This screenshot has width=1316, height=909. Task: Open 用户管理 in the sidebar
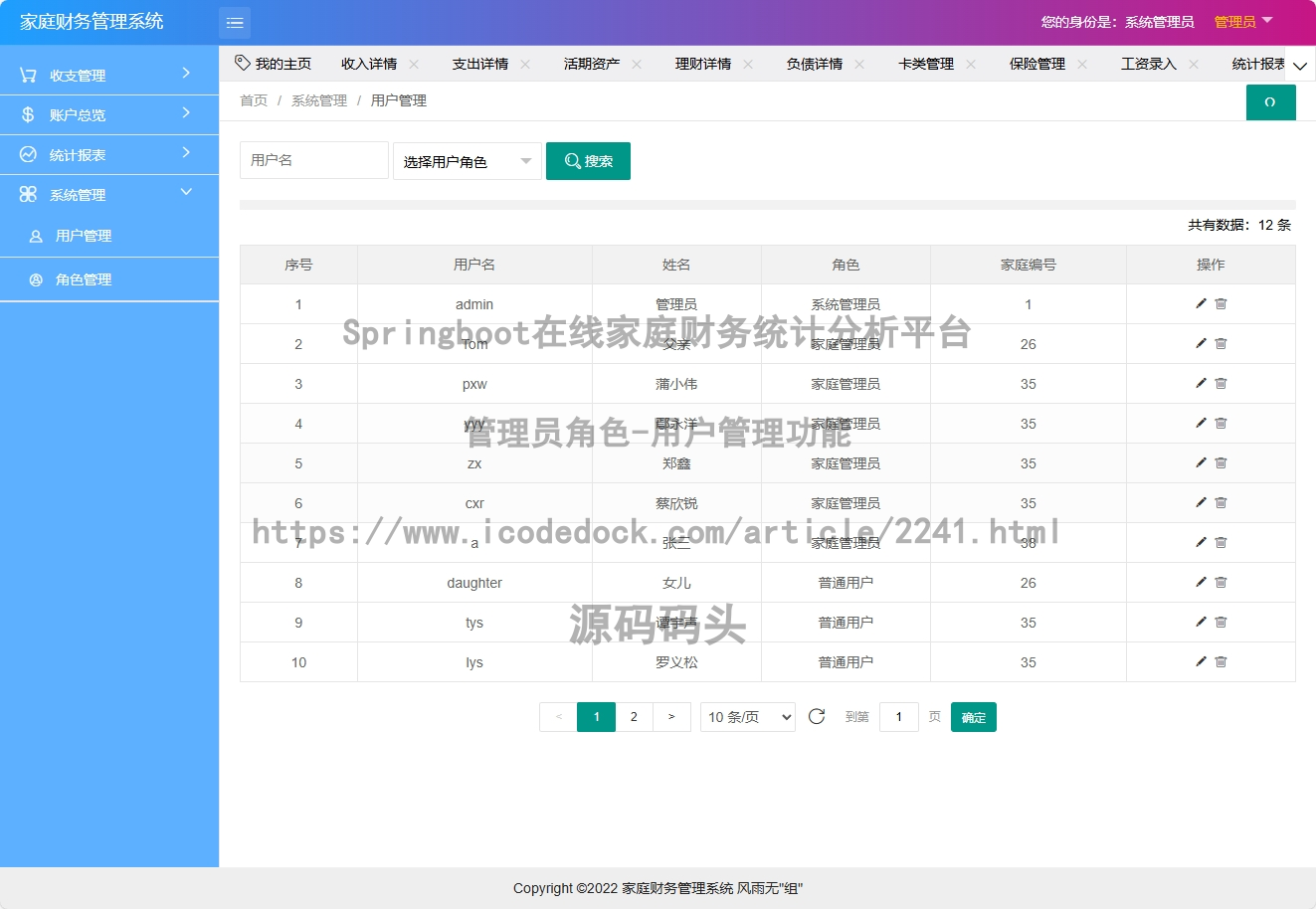(x=109, y=236)
